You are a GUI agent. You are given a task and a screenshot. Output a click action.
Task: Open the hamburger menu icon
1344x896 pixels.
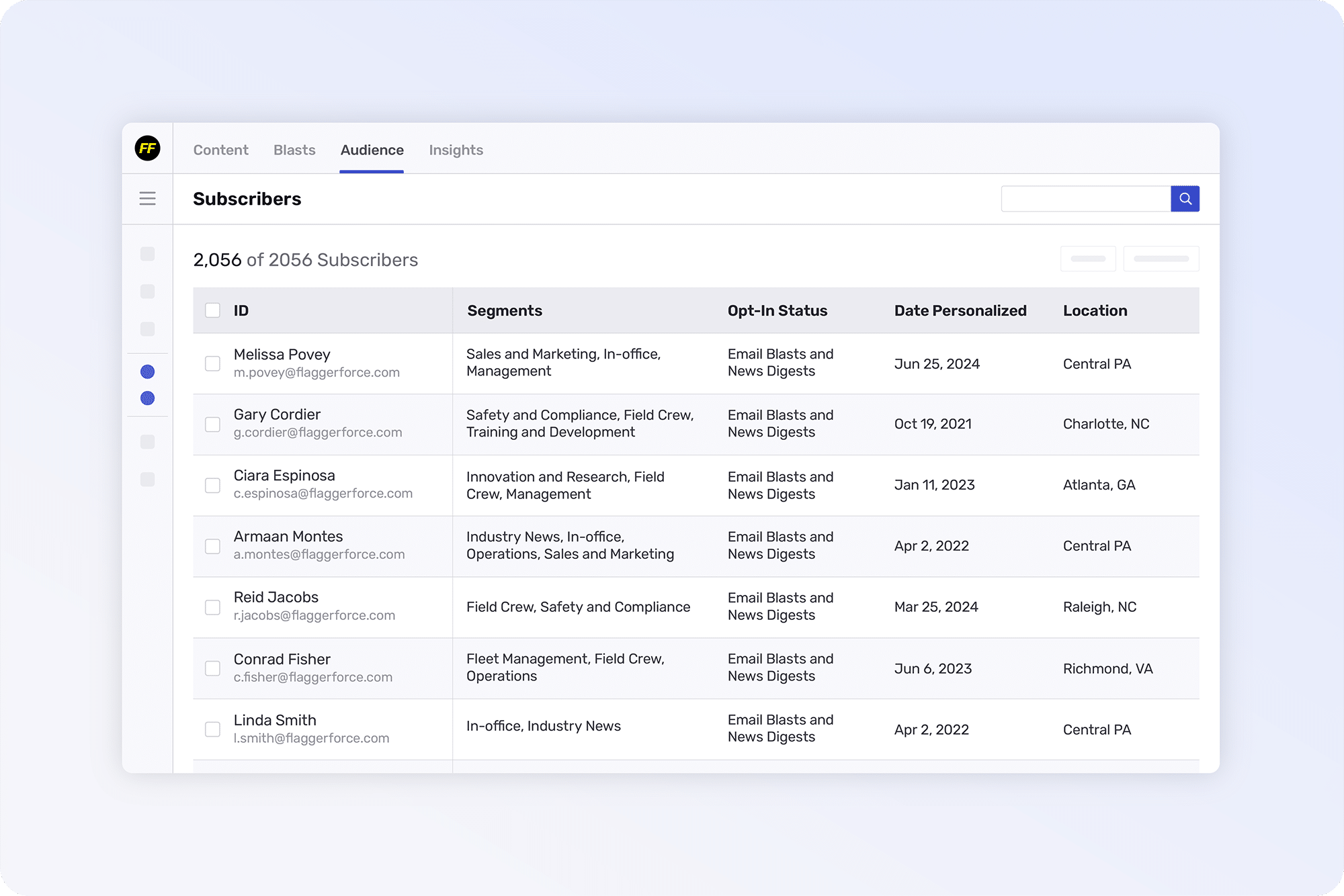(147, 199)
